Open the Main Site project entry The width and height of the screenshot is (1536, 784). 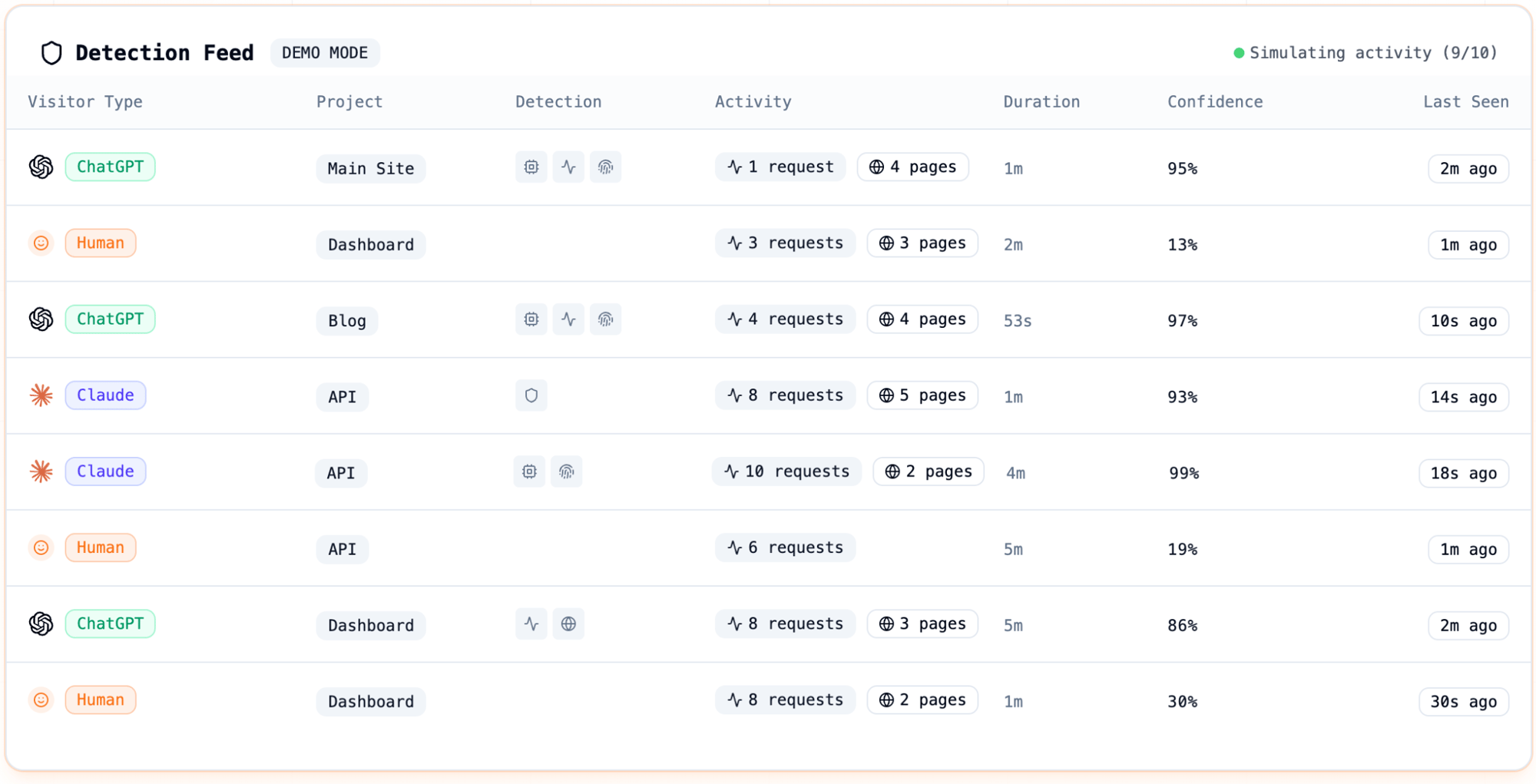point(370,168)
